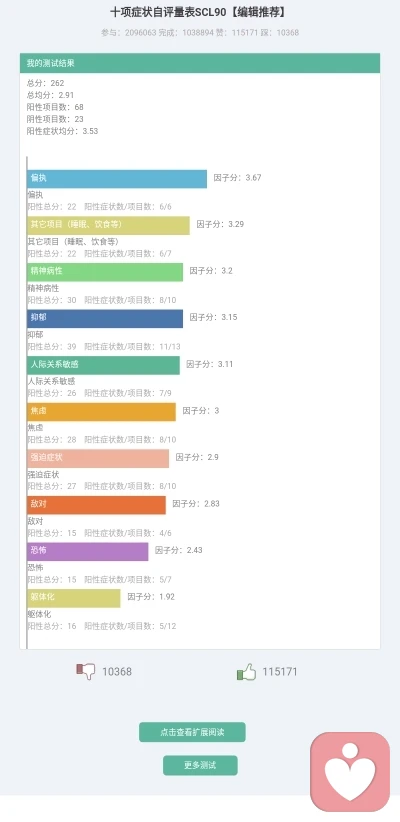Viewport: 400px width, 822px height.
Task: Click the SCL90 page title
Action: [x=200, y=12]
